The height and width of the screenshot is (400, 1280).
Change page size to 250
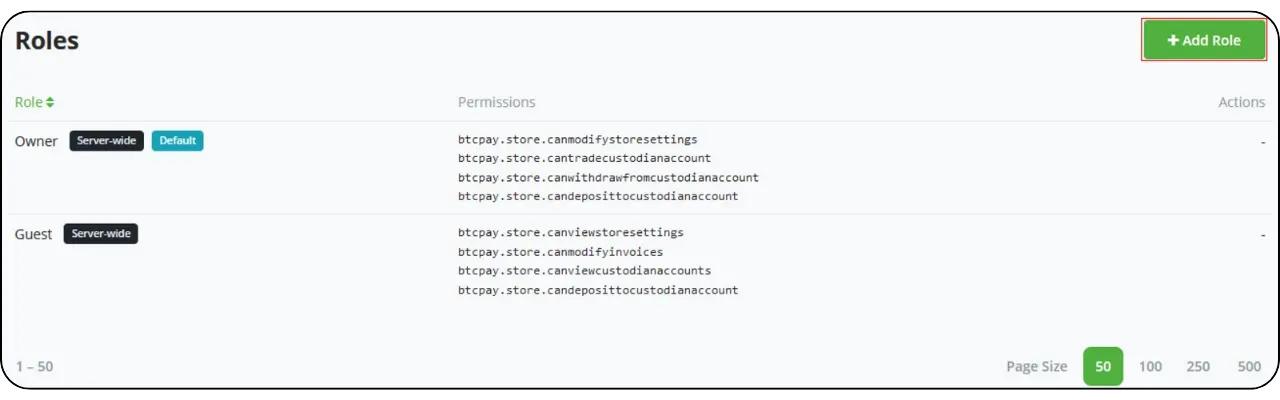tap(1198, 366)
